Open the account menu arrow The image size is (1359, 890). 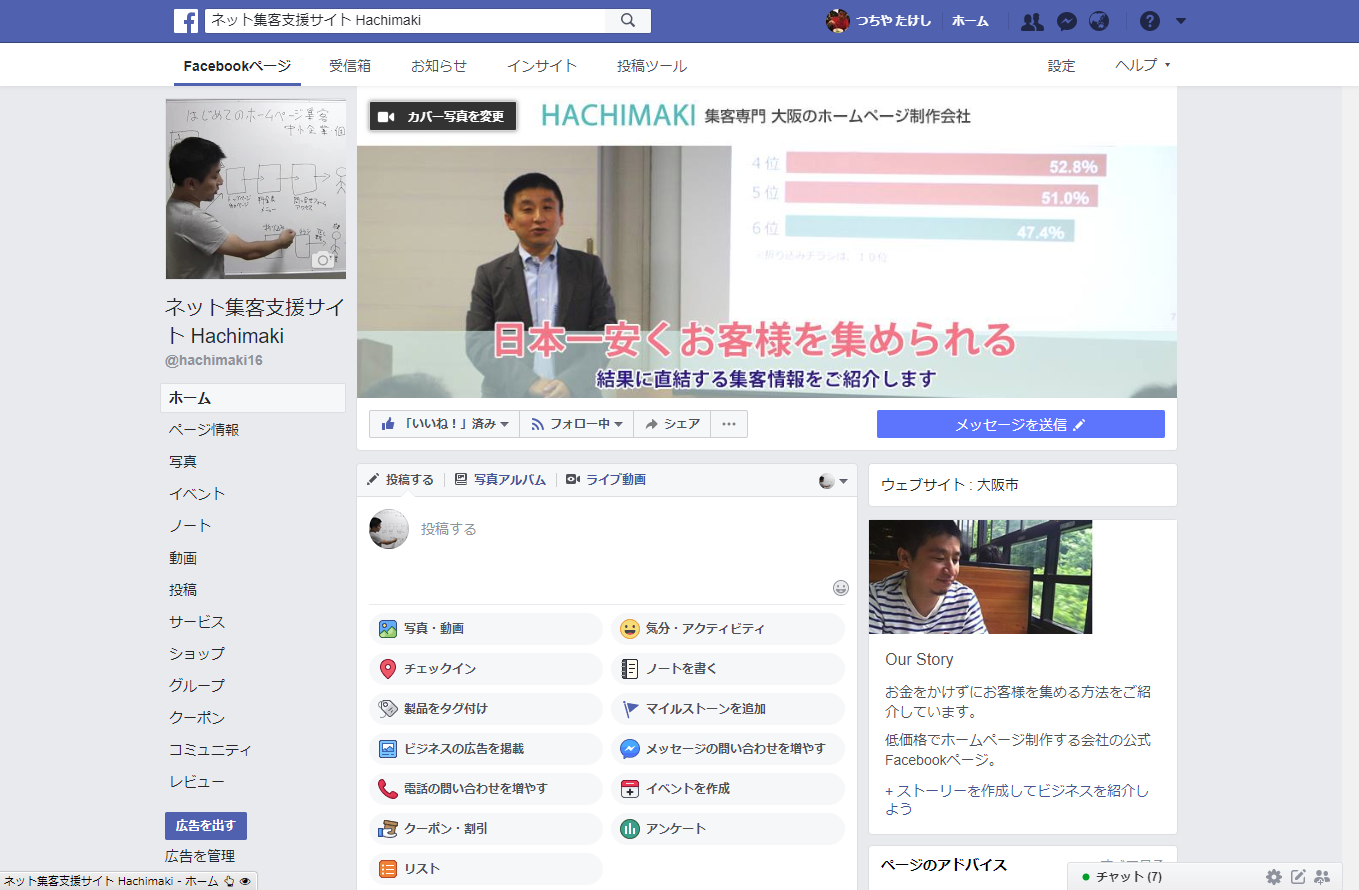tap(1181, 21)
